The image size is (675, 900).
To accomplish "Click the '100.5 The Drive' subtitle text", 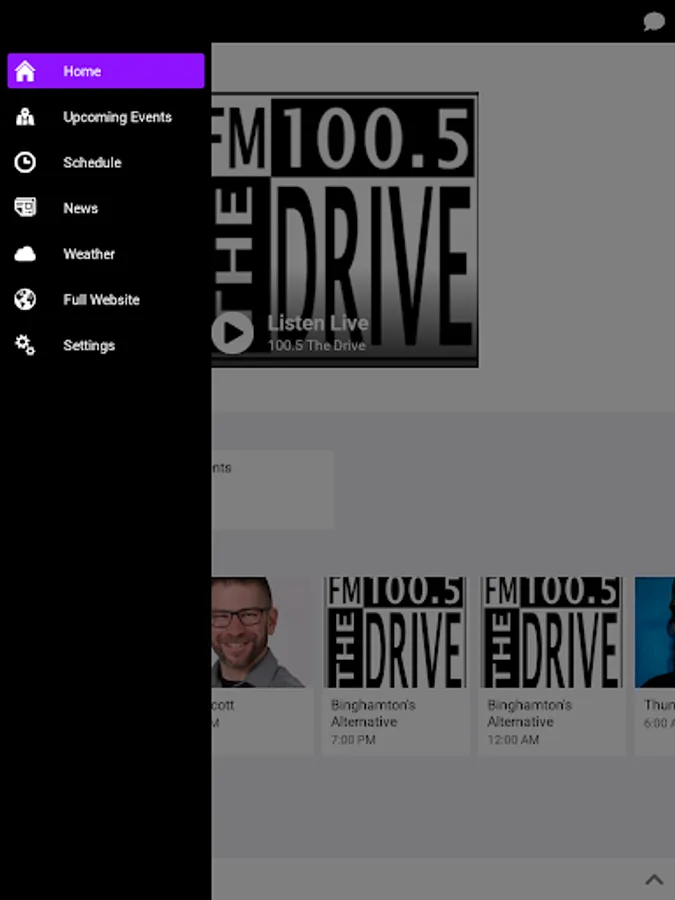I will click(317, 346).
